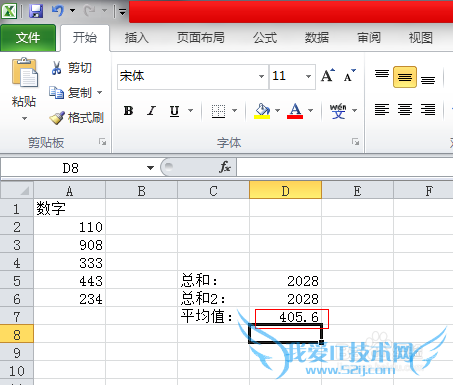Viewport: 453px width, 385px height.
Task: Open the Name Box dropdown arrow
Action: (151, 168)
